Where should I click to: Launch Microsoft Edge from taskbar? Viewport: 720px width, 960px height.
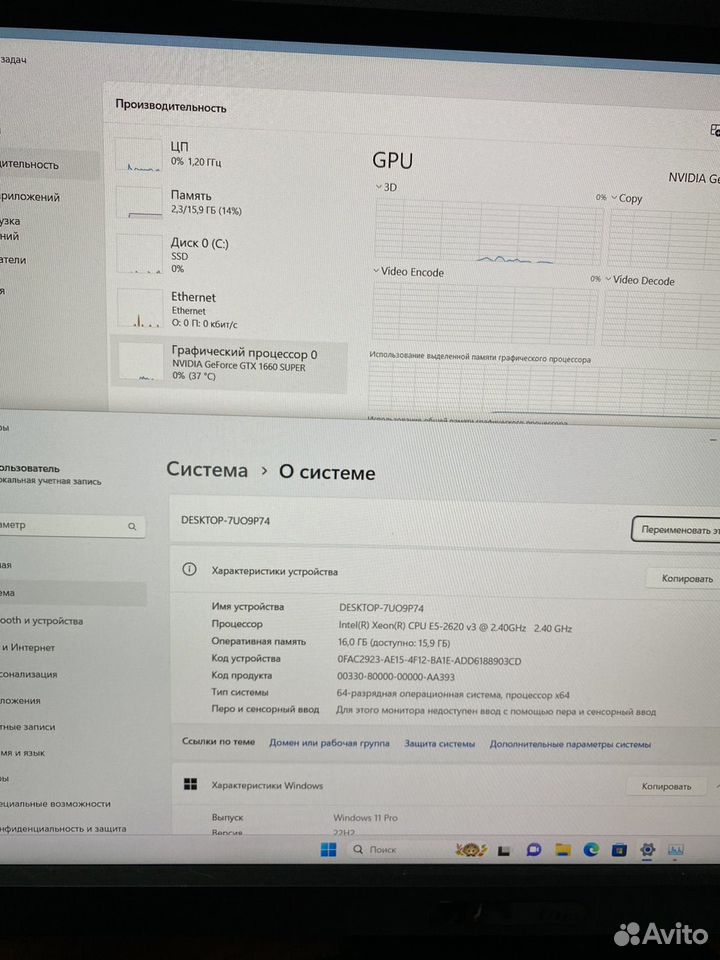click(591, 850)
